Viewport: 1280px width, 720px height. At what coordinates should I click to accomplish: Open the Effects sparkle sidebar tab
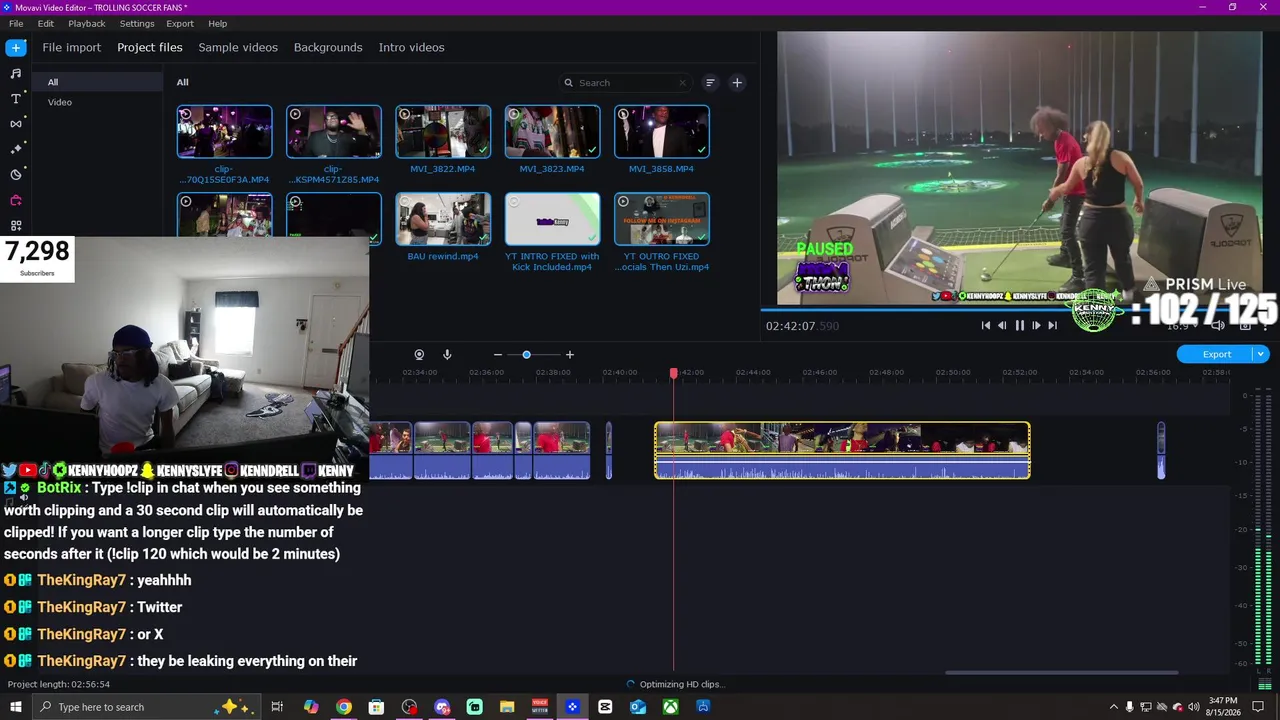(x=16, y=149)
